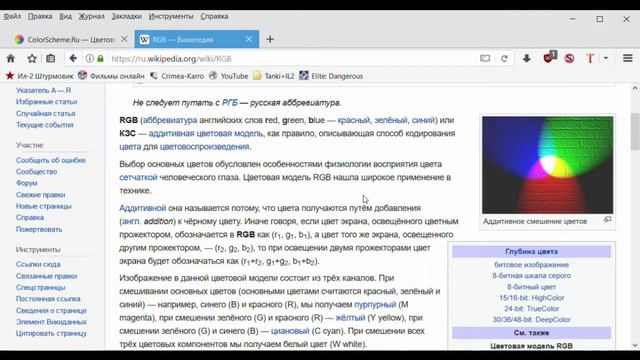This screenshot has height=360, width=640.
Task: Open Ил-2 Штурмовик bookmark
Action: click(x=40, y=76)
